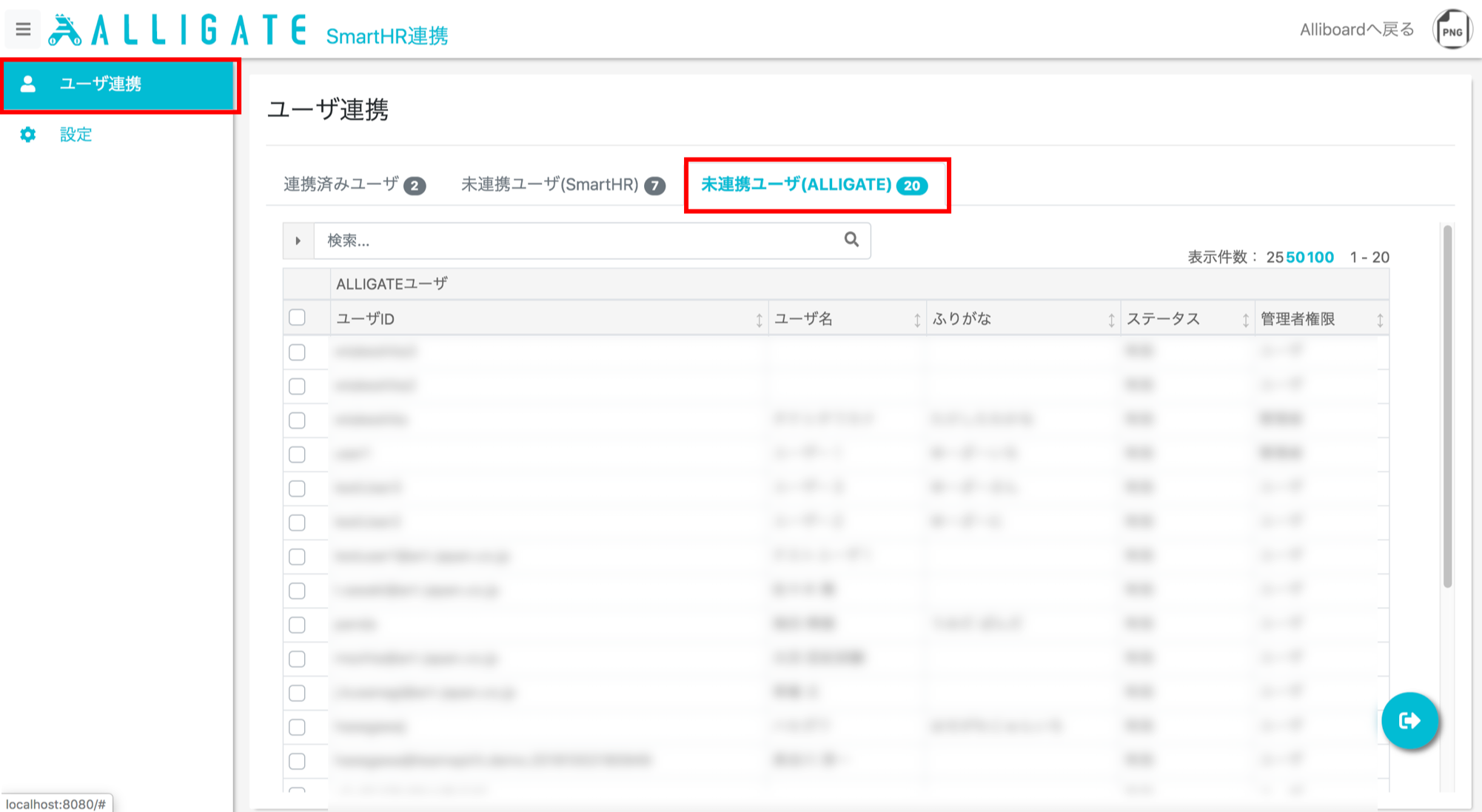Image resolution: width=1482 pixels, height=812 pixels.
Task: Check the third user row checkbox
Action: [297, 420]
